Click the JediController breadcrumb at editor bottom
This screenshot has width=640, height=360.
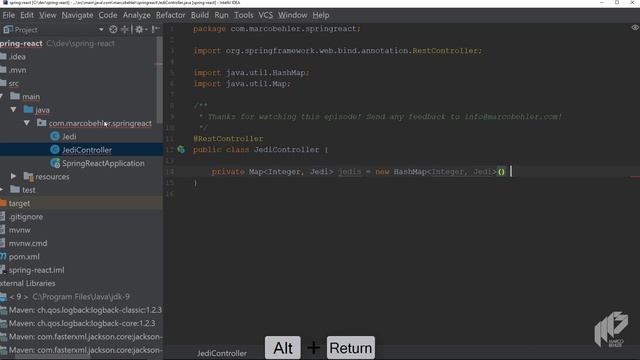pos(222,353)
